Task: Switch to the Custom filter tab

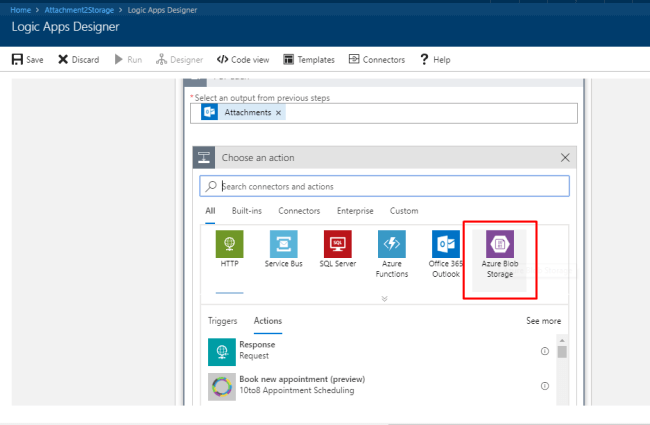Action: click(404, 211)
